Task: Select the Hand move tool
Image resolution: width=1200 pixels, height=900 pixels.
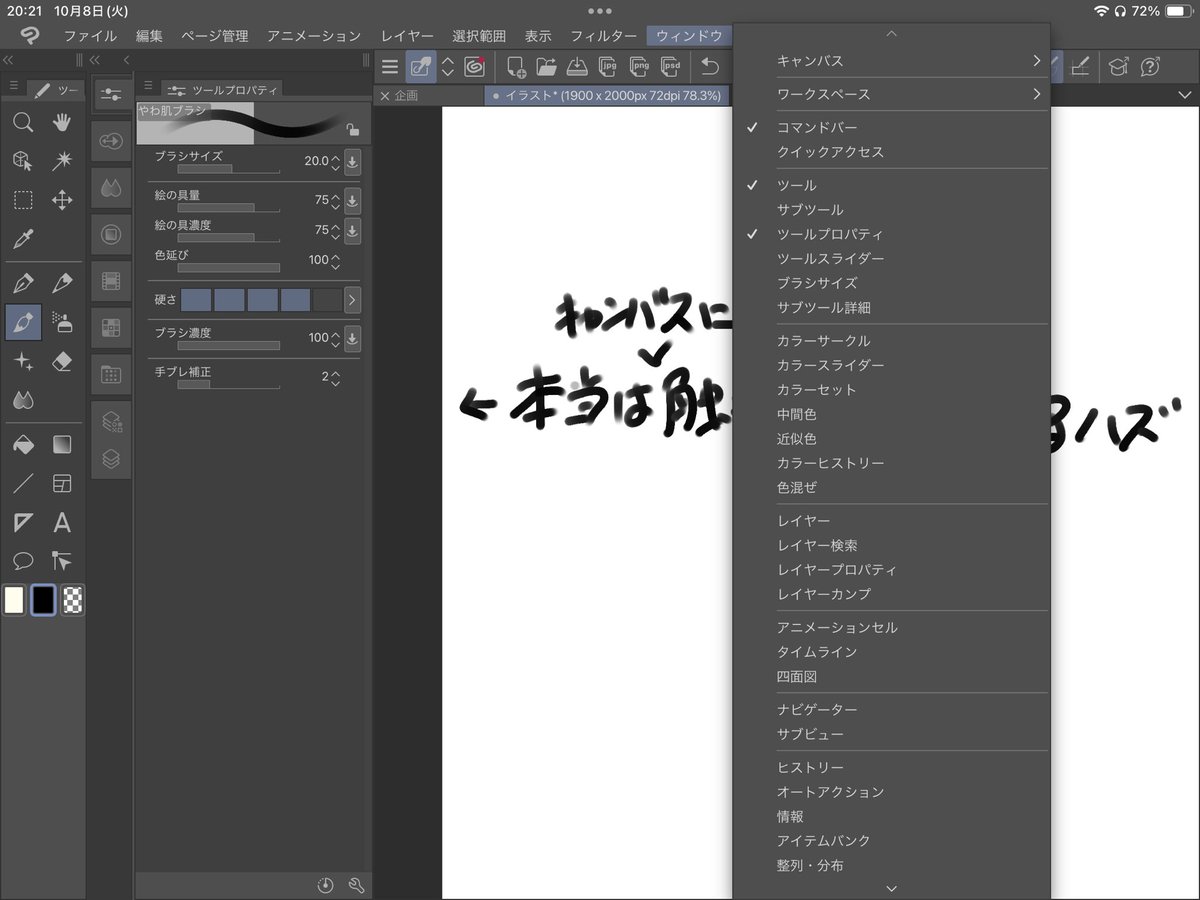Action: click(x=62, y=122)
